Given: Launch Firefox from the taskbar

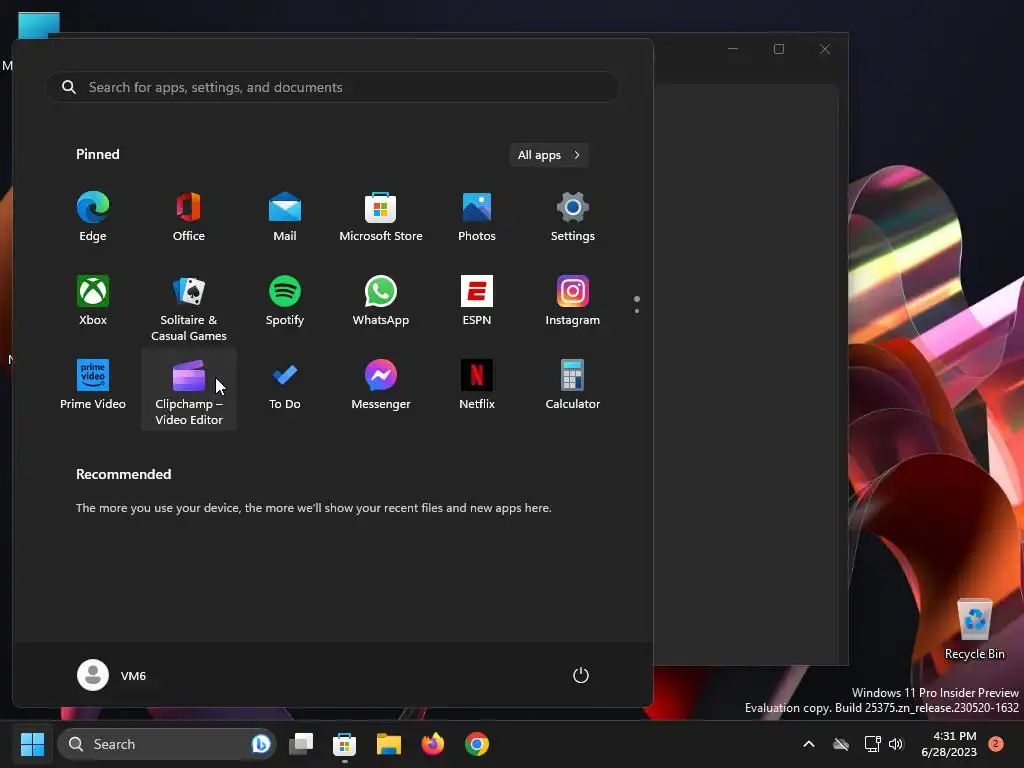Looking at the screenshot, I should 432,744.
